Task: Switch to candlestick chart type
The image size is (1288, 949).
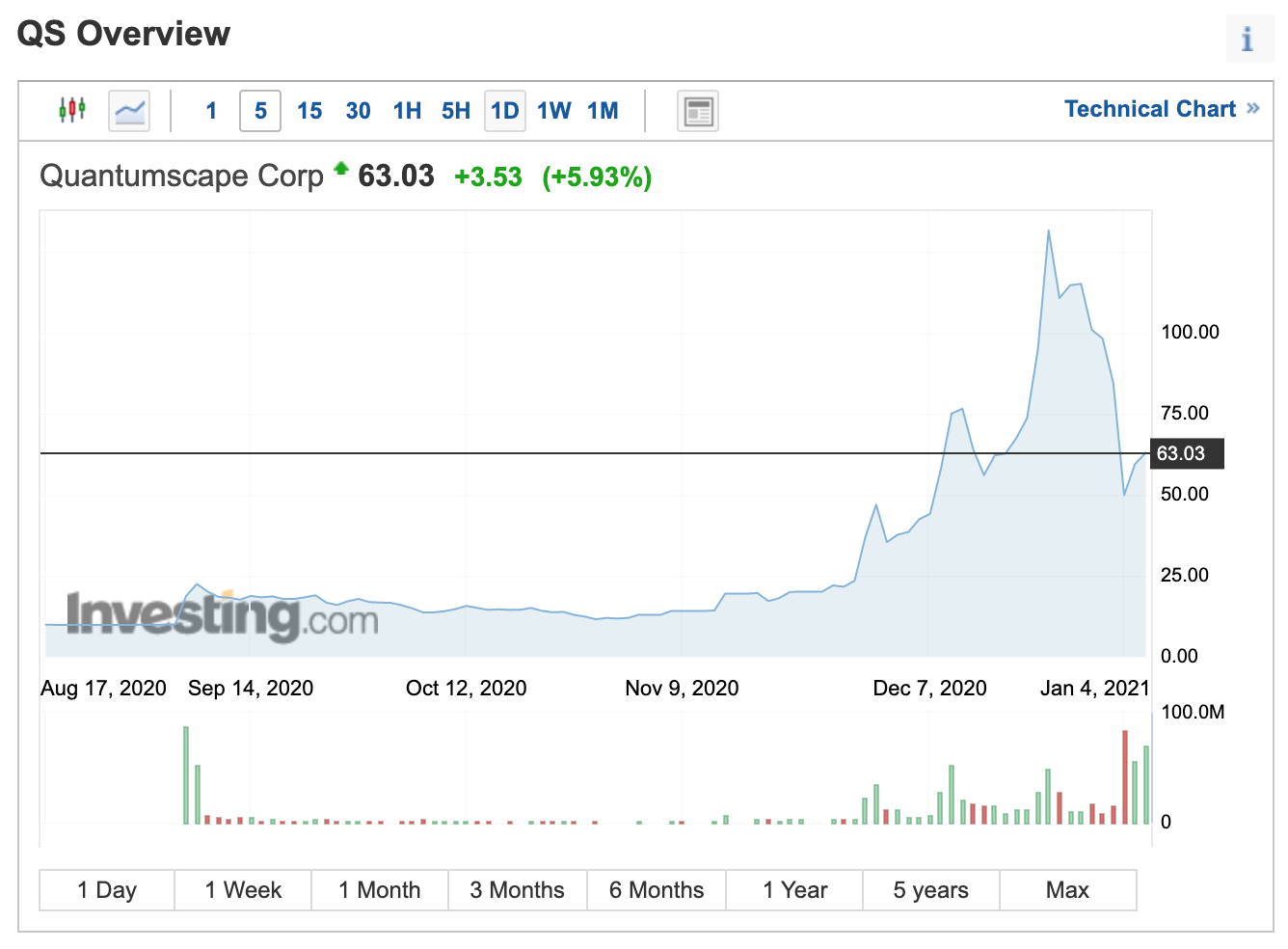Action: pos(72,110)
